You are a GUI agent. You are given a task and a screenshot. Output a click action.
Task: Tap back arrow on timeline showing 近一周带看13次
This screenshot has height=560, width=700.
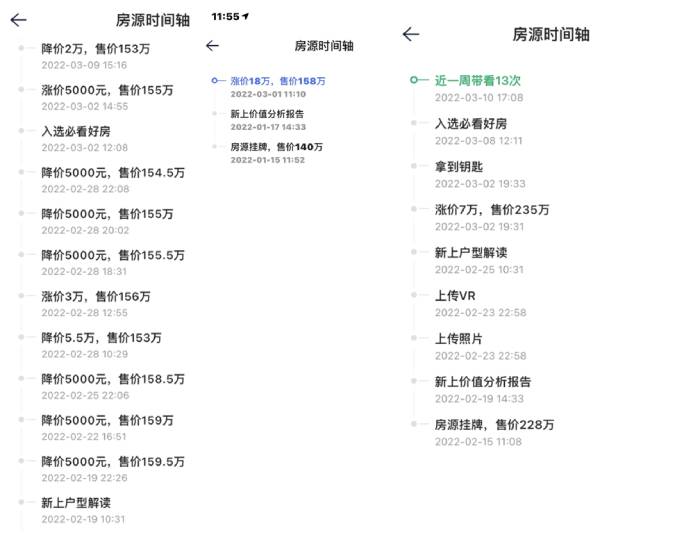coord(411,34)
